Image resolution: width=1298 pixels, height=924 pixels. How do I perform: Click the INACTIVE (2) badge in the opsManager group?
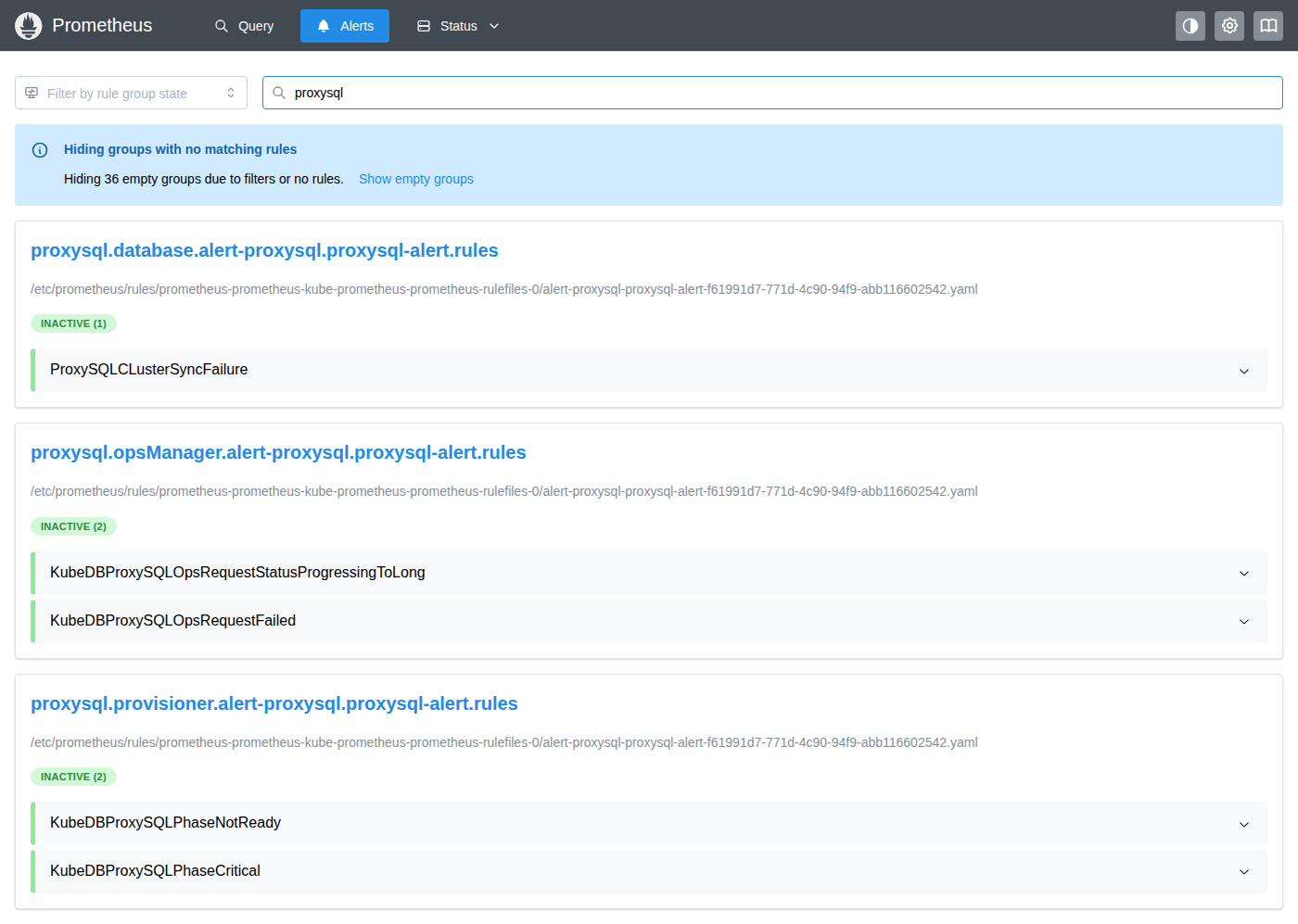tap(73, 526)
